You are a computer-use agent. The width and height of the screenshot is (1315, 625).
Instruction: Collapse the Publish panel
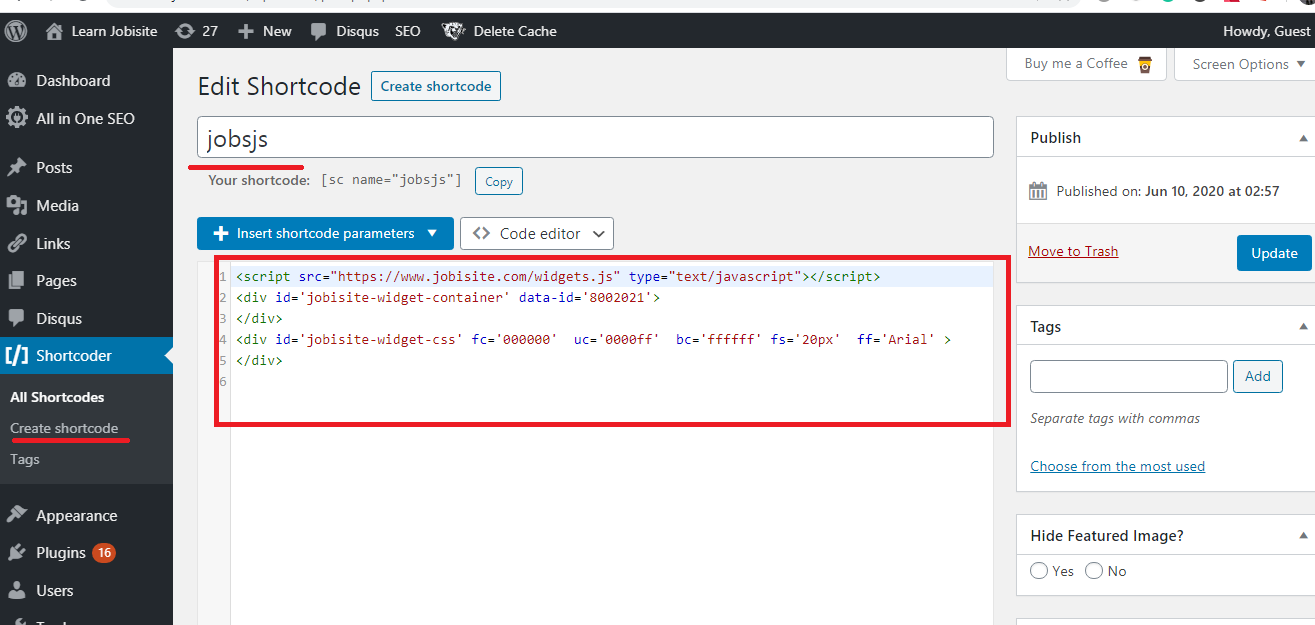[x=1302, y=138]
